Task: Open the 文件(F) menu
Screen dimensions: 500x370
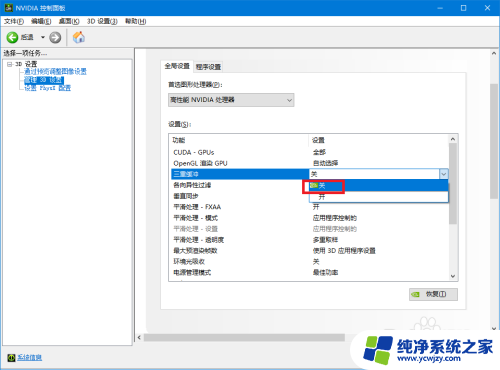Action: pos(14,21)
